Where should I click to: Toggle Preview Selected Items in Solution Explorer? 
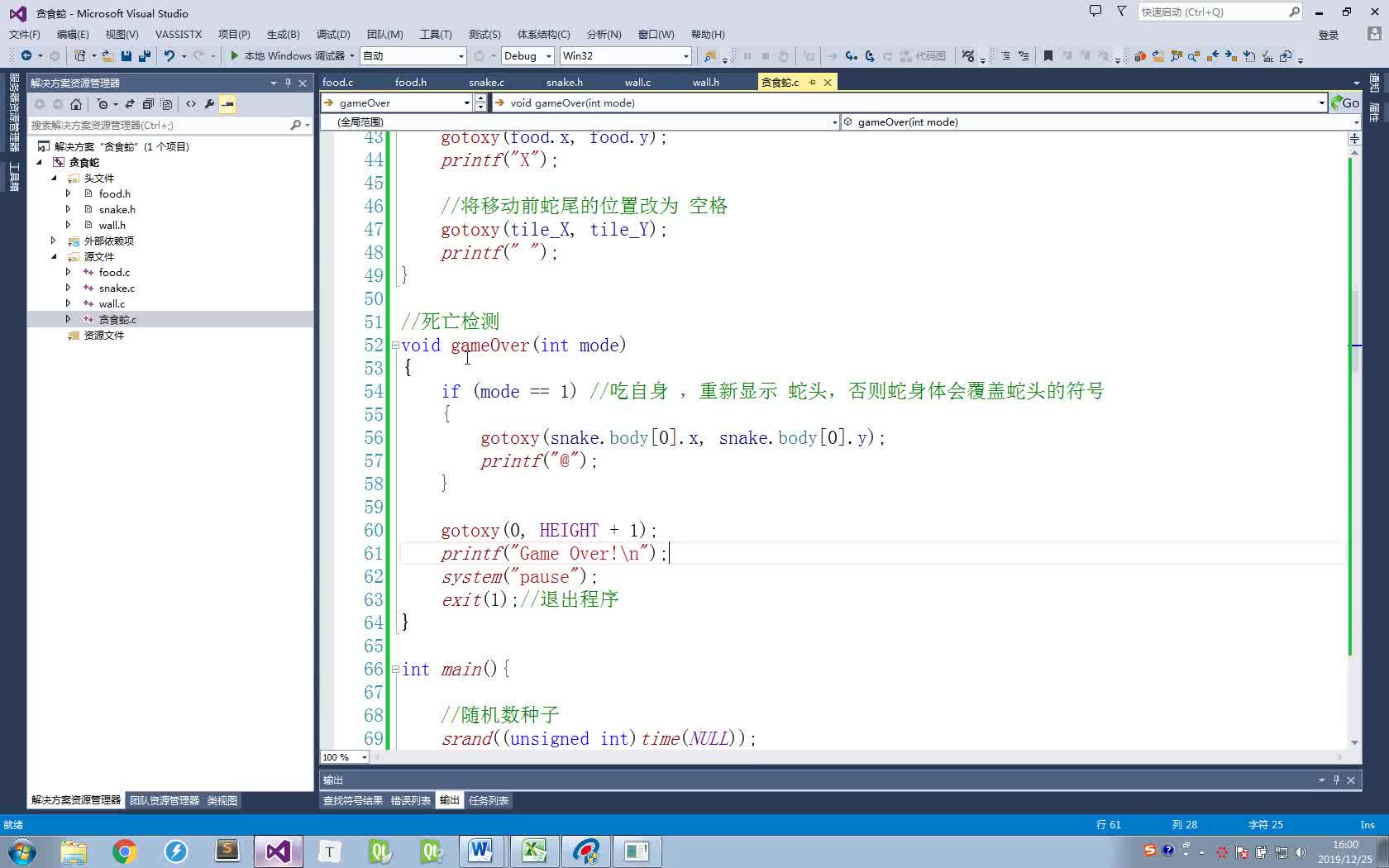pyautogui.click(x=227, y=104)
